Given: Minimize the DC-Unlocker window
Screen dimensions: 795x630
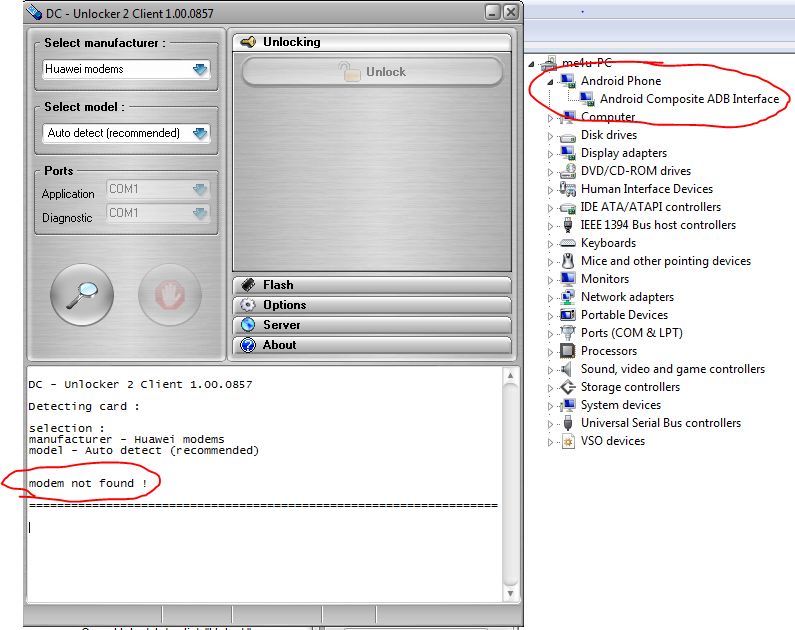Looking at the screenshot, I should tap(493, 12).
